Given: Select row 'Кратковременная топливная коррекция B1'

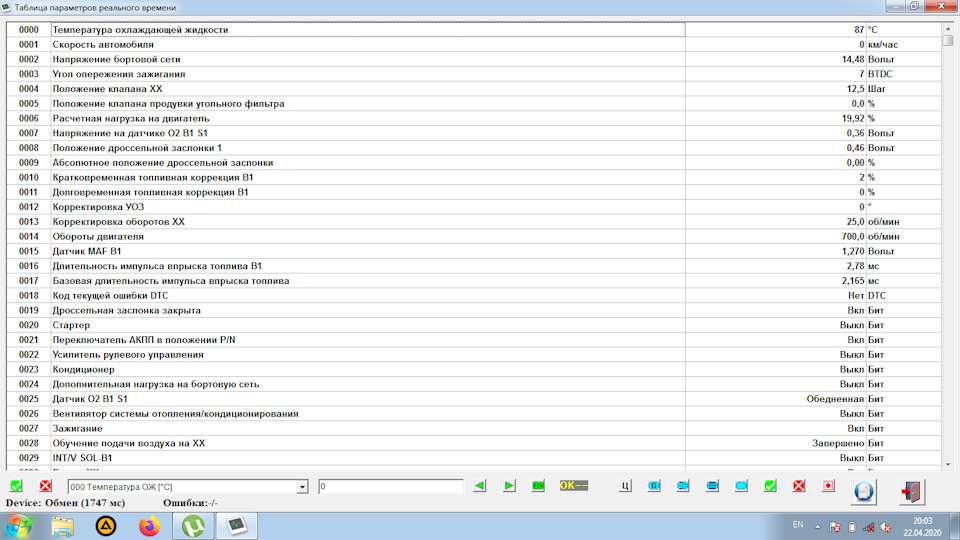Looking at the screenshot, I should (x=474, y=178).
